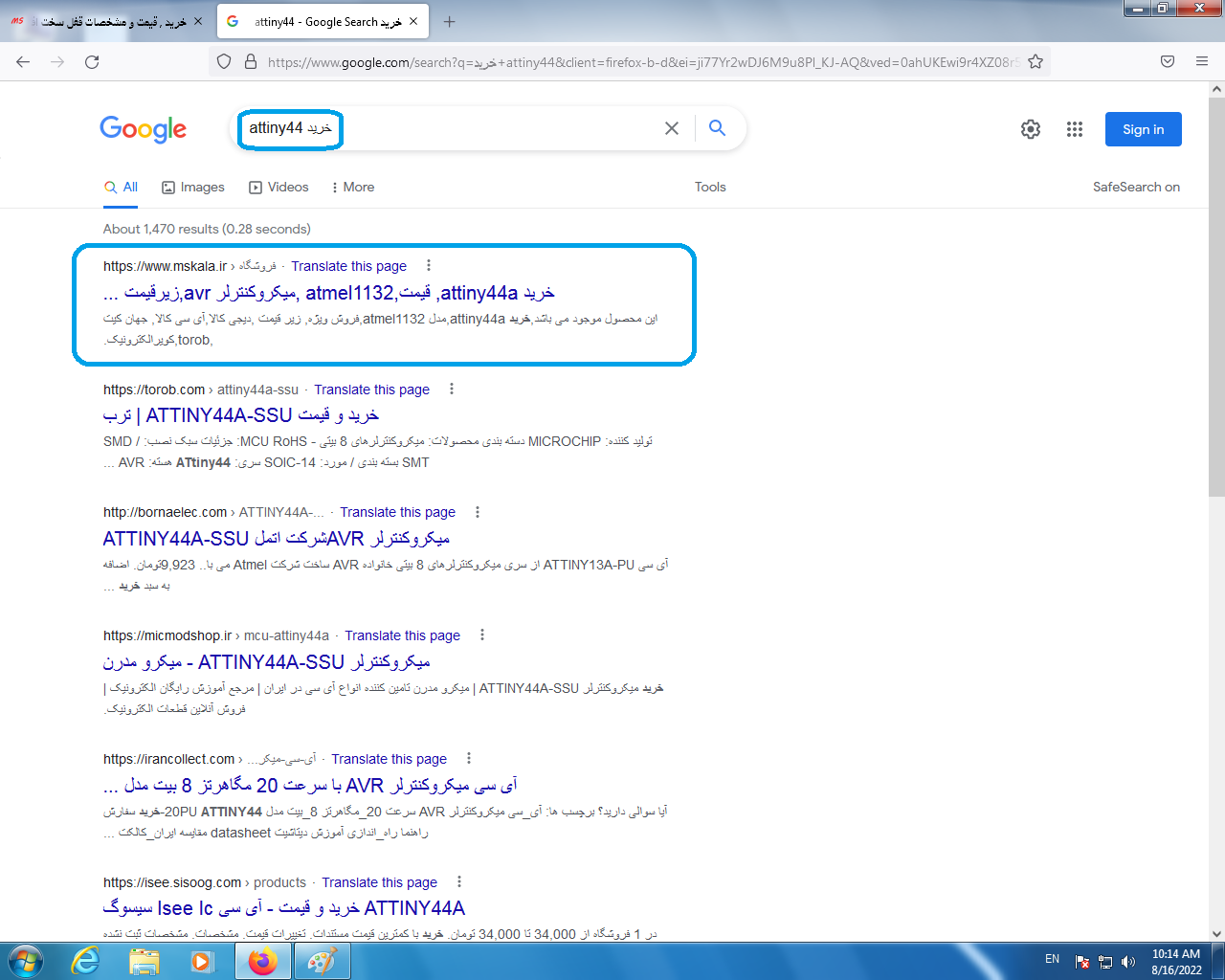Open three-dot menu for isee.sisoog.com result

pos(459,881)
